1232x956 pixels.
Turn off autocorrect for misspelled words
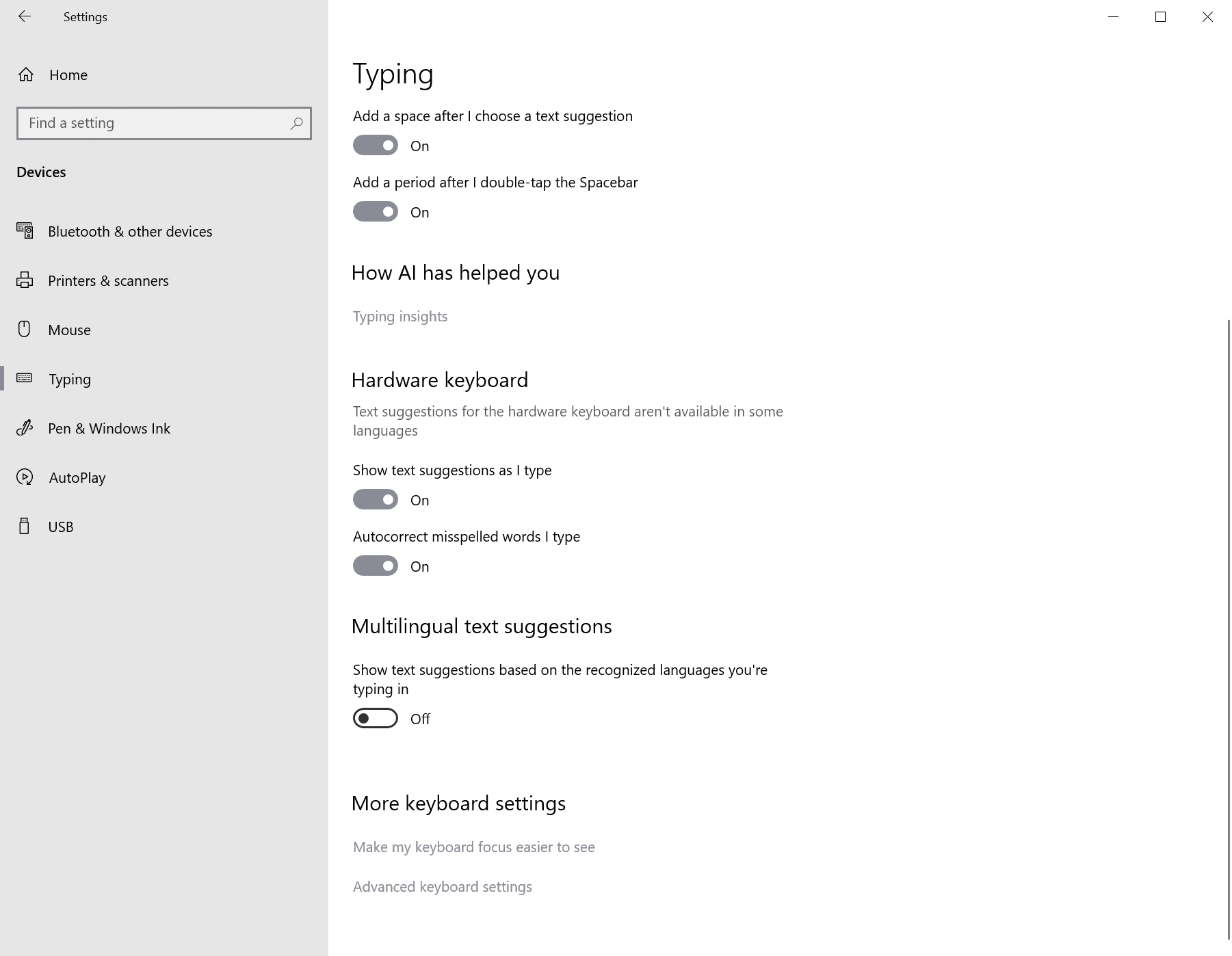pyautogui.click(x=375, y=566)
